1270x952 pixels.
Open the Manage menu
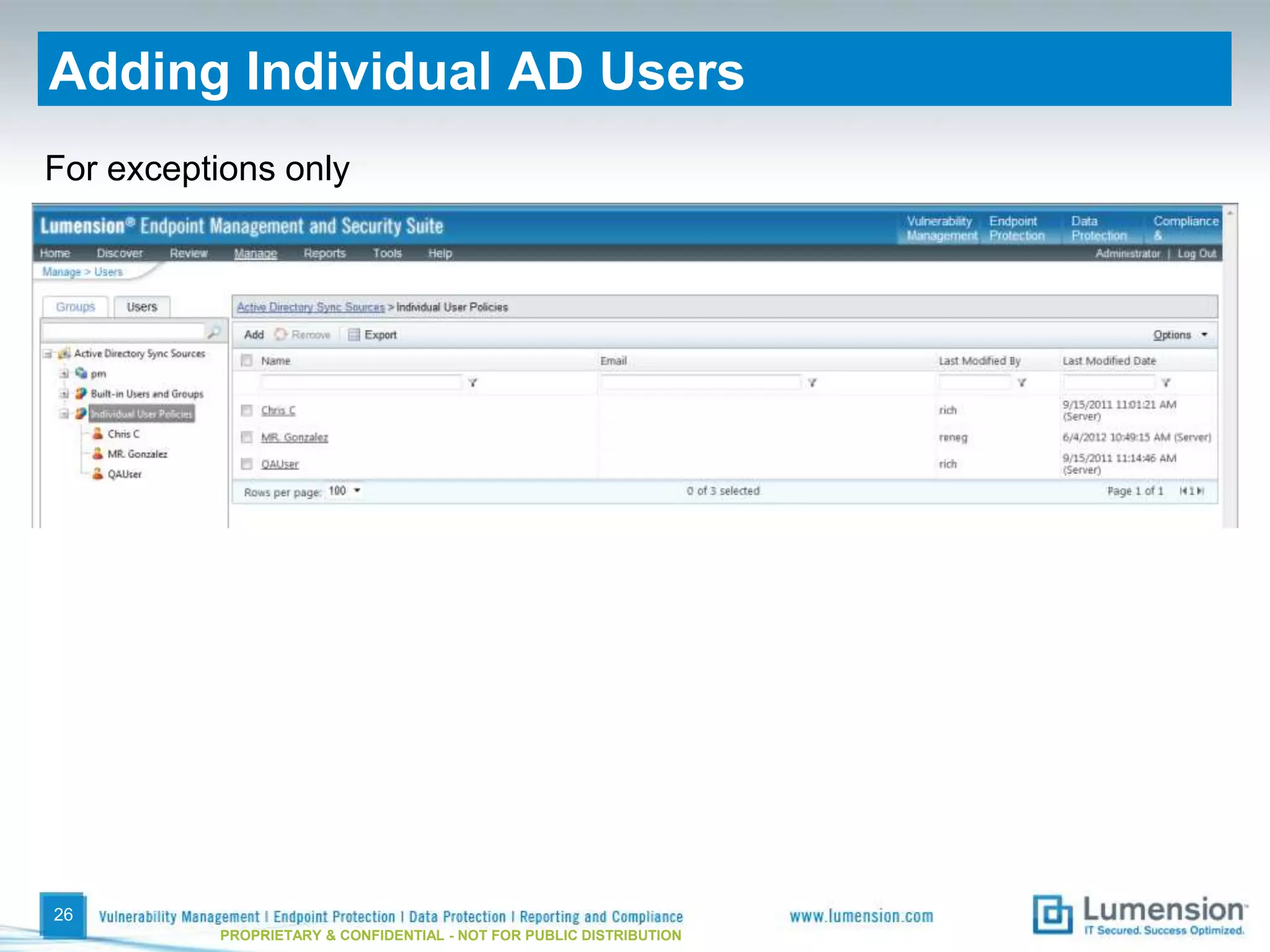pyautogui.click(x=255, y=253)
